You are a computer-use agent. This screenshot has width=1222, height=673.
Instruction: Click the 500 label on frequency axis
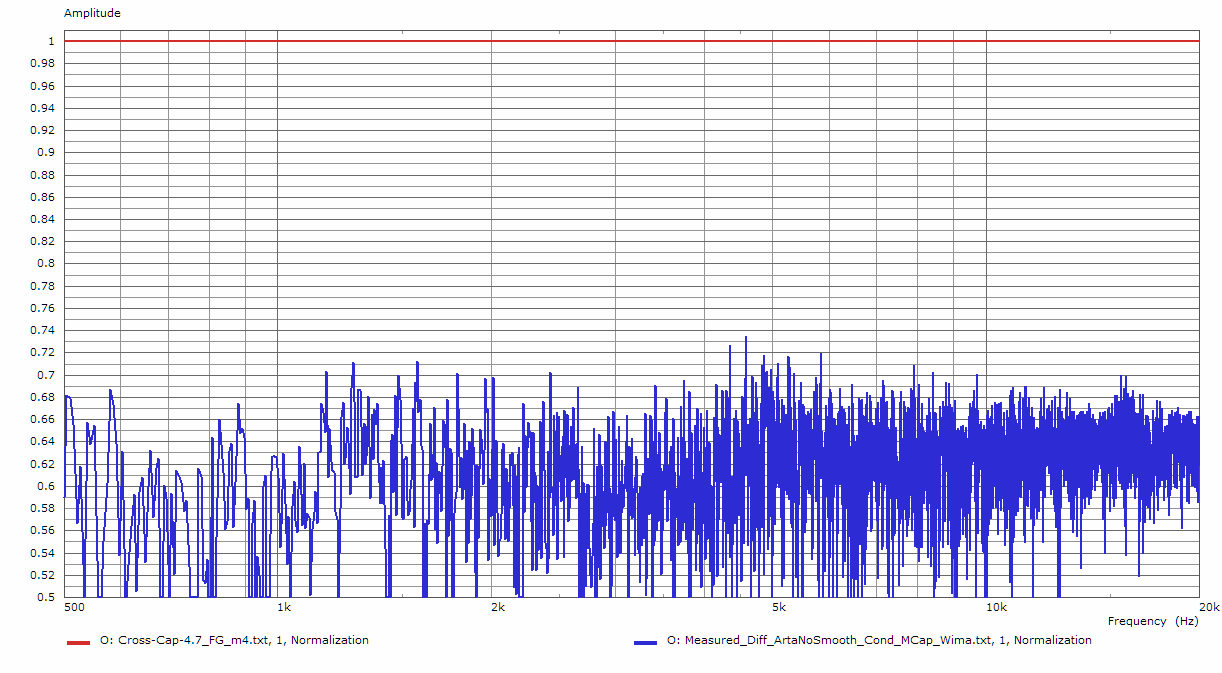coord(73,607)
